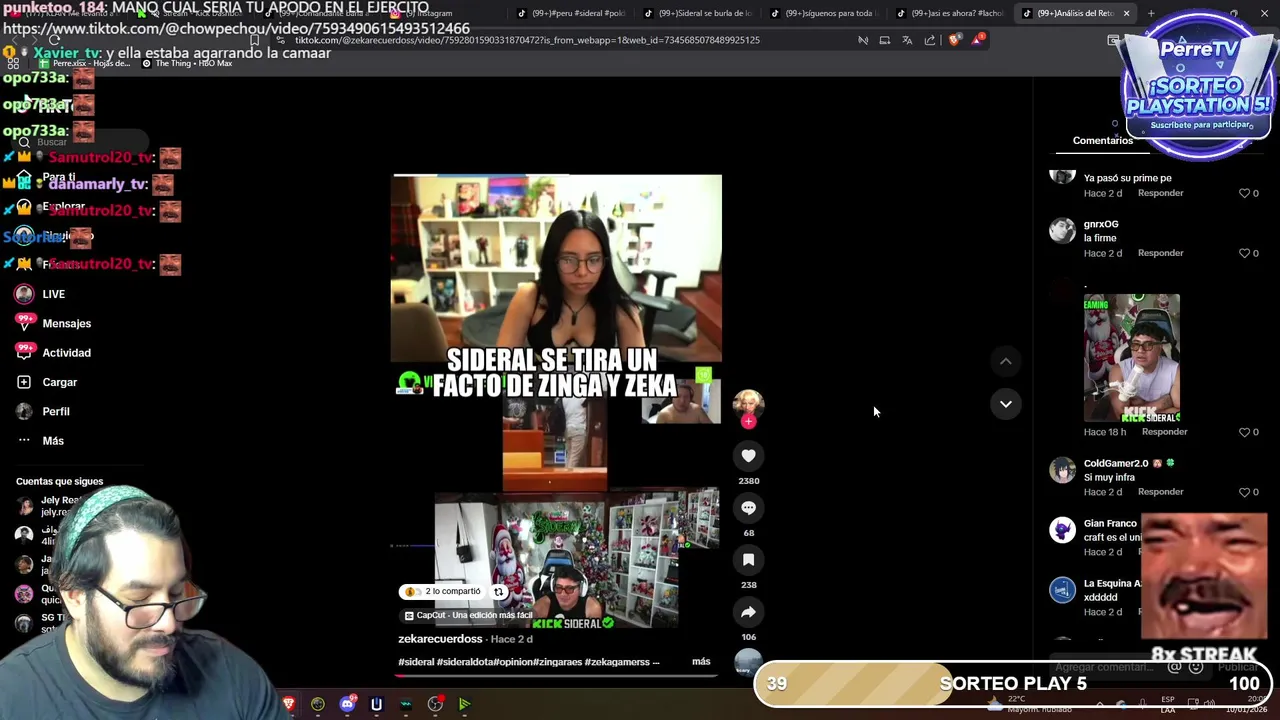The height and width of the screenshot is (720, 1280).
Task: Open Gian Franco's profile avatar
Action: [x=1062, y=529]
